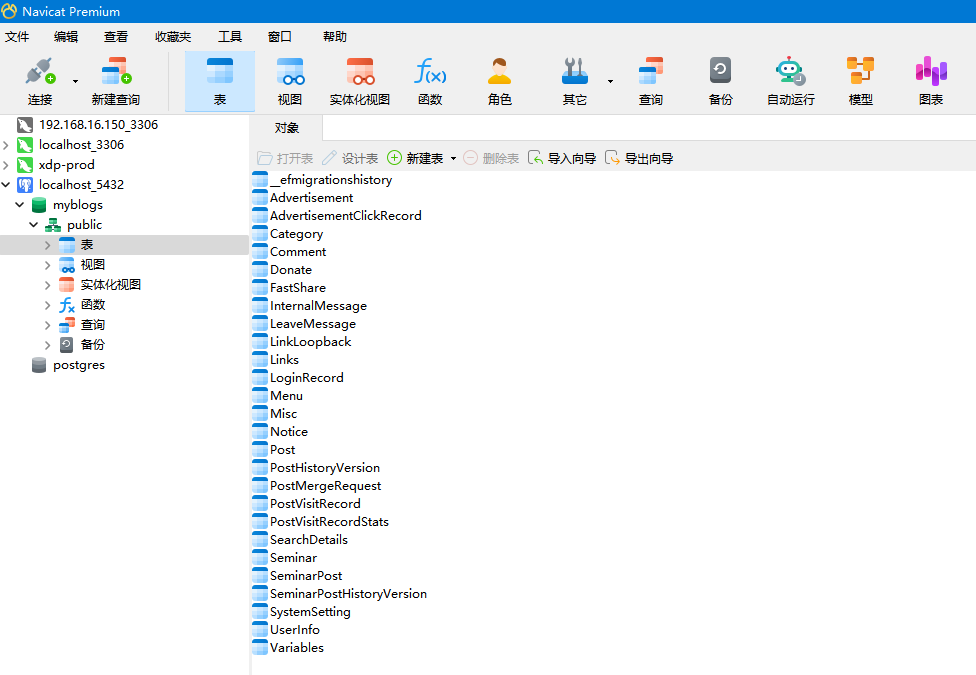976x675 pixels.
Task: Expand the localhost_3306 connection node
Action: (x=7, y=145)
